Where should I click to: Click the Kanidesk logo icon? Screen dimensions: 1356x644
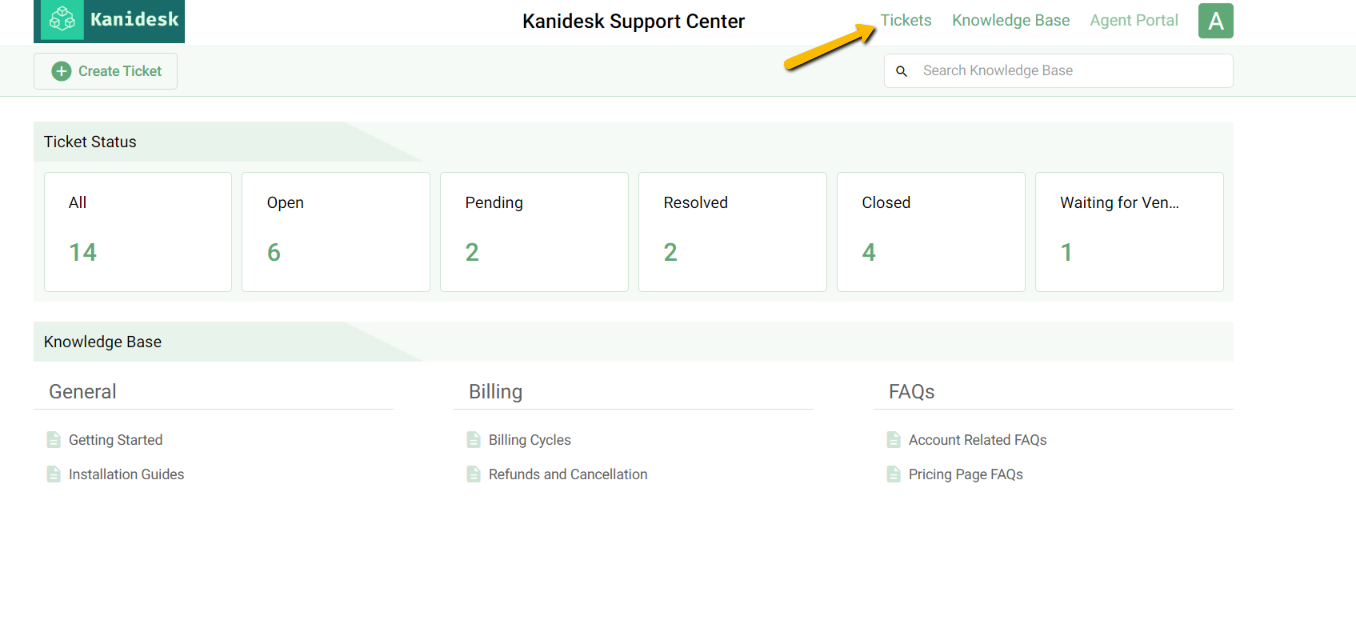60,20
